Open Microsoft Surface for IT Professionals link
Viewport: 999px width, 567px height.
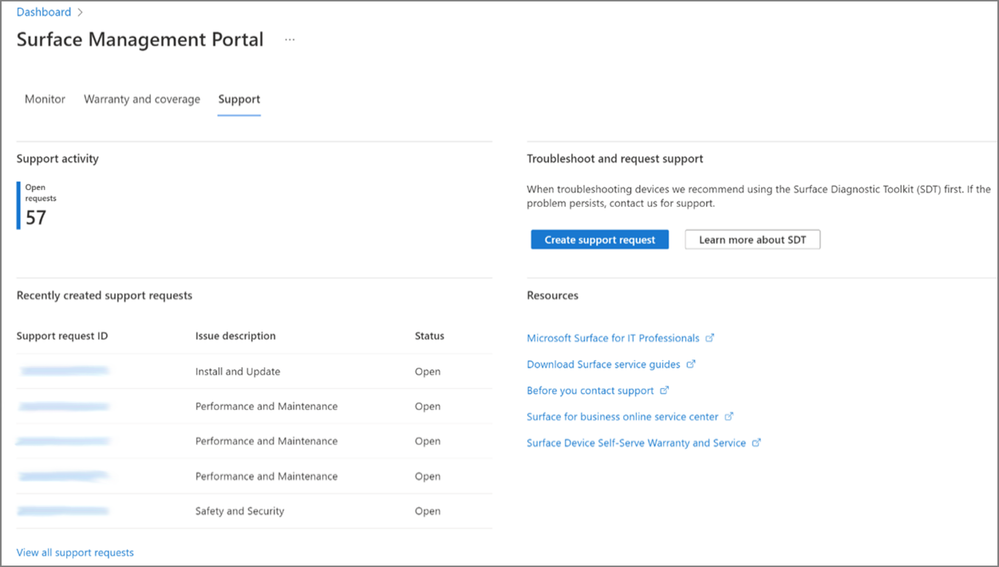click(613, 338)
